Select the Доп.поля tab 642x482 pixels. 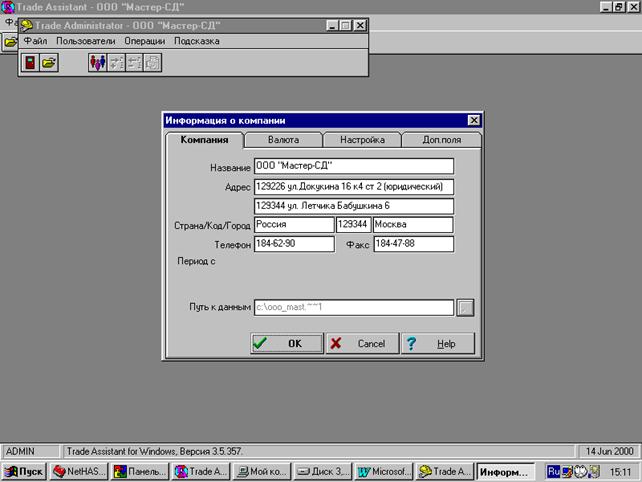click(441, 140)
